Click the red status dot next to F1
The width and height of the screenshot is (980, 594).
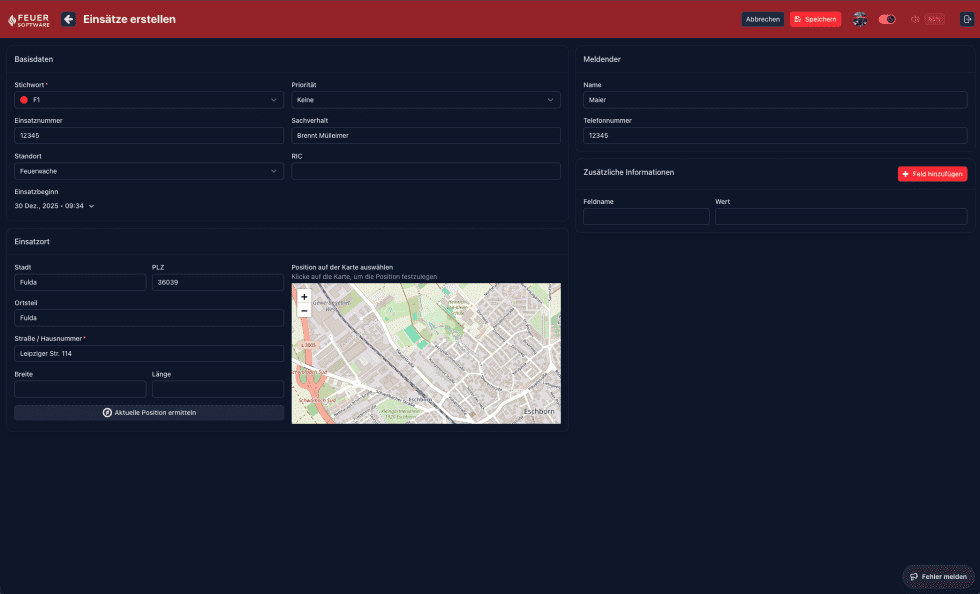tap(23, 100)
